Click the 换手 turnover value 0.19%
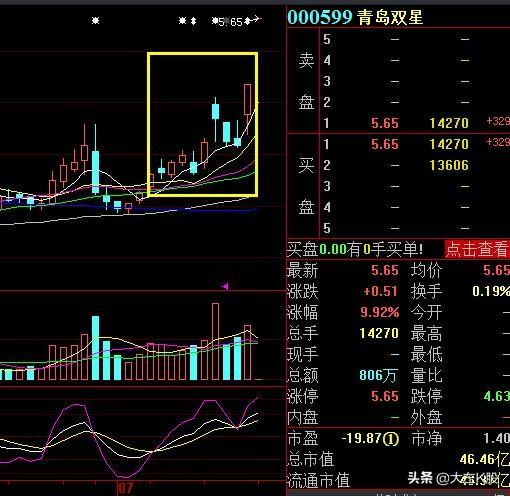 tap(491, 291)
